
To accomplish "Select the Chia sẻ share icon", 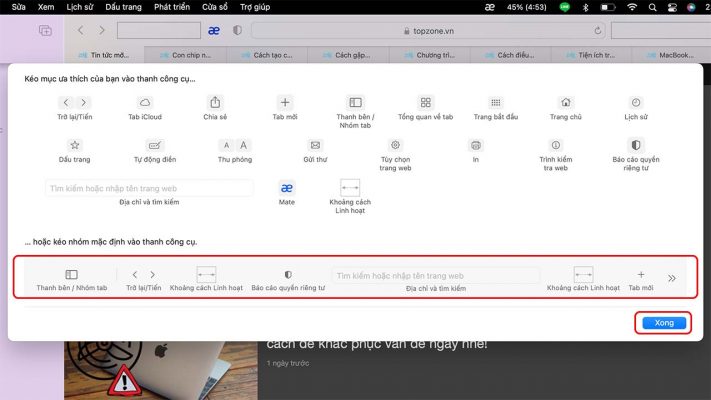I will pyautogui.click(x=215, y=103).
